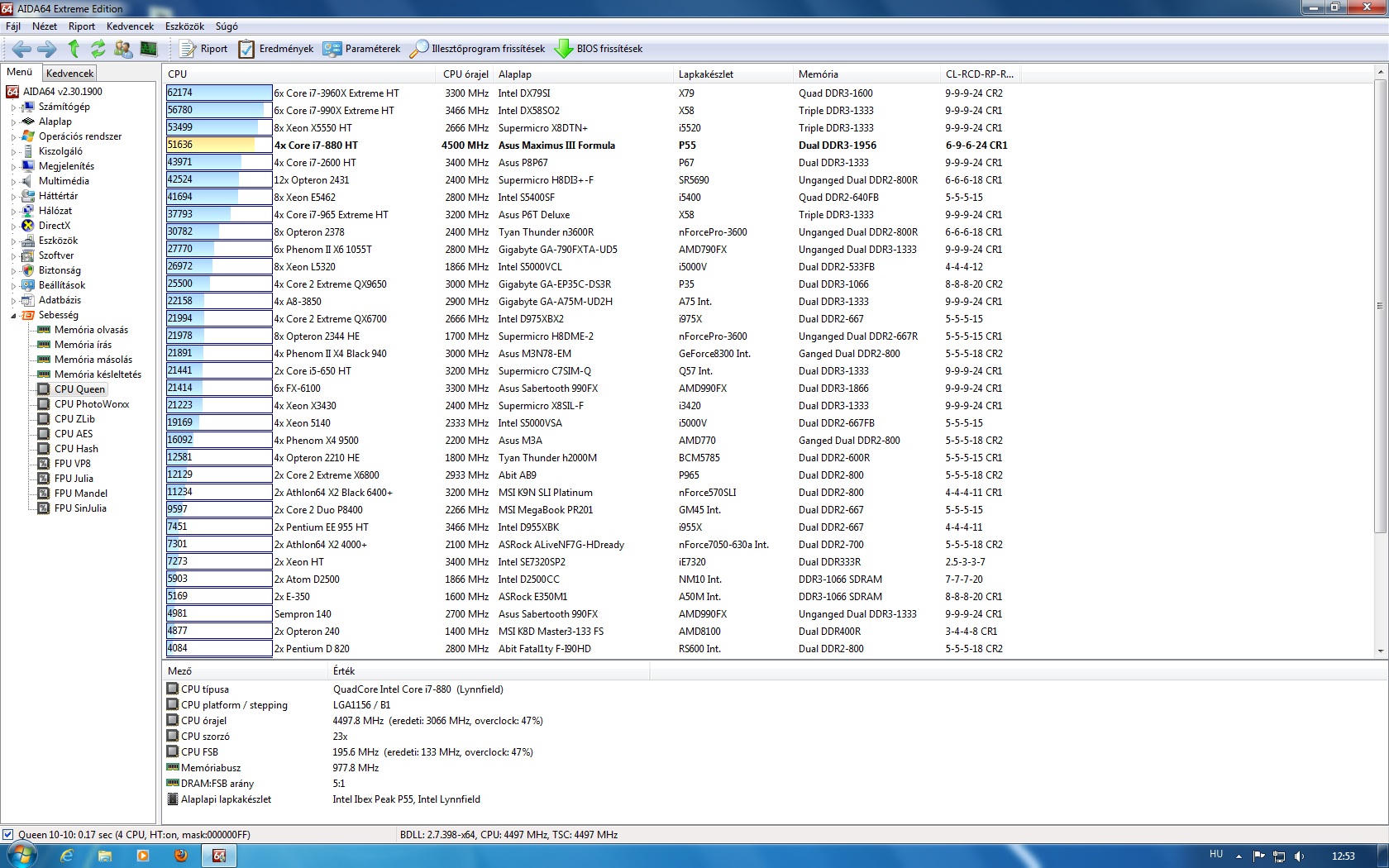Image resolution: width=1389 pixels, height=868 pixels.
Task: Select the Biztonság tree item
Action: tap(60, 270)
